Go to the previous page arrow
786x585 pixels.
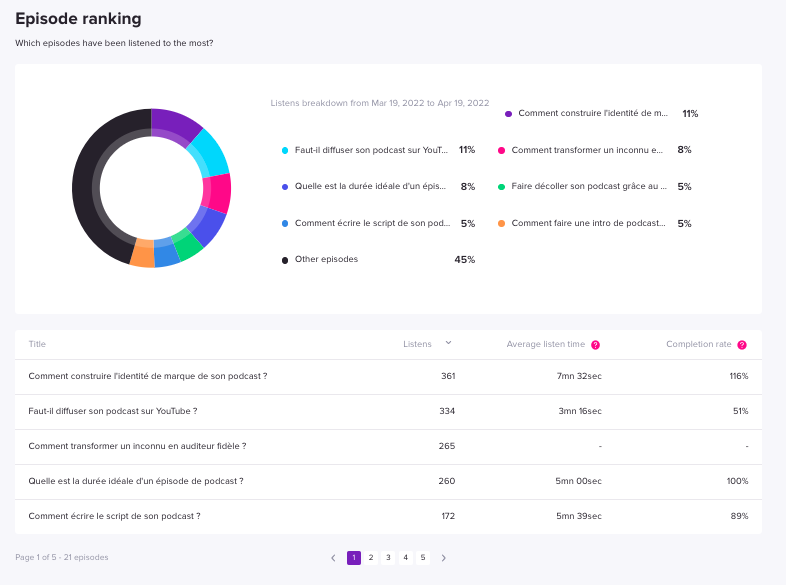point(333,558)
